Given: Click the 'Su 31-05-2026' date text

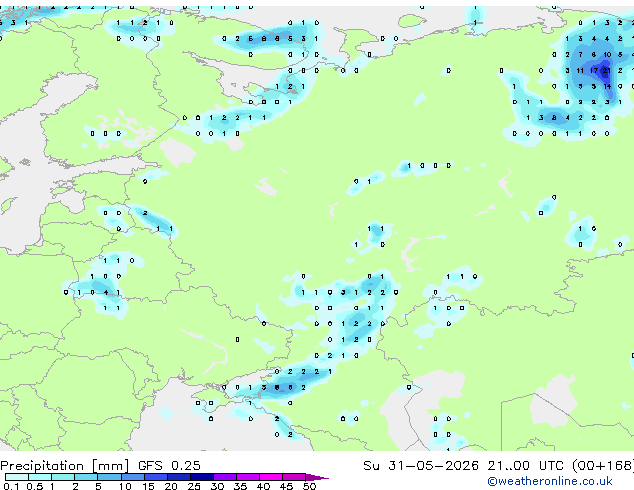Looking at the screenshot, I should click(x=421, y=466).
